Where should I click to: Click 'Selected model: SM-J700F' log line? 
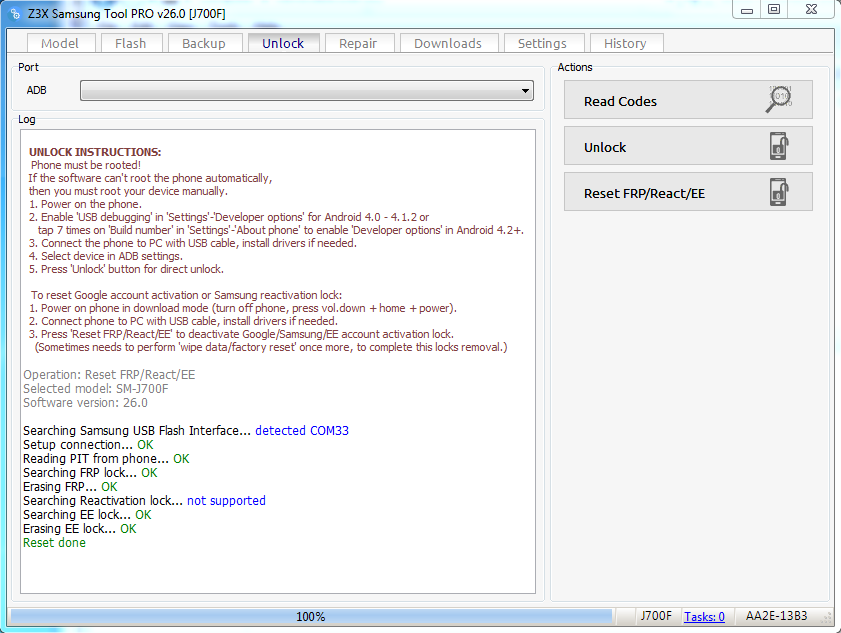[95, 389]
